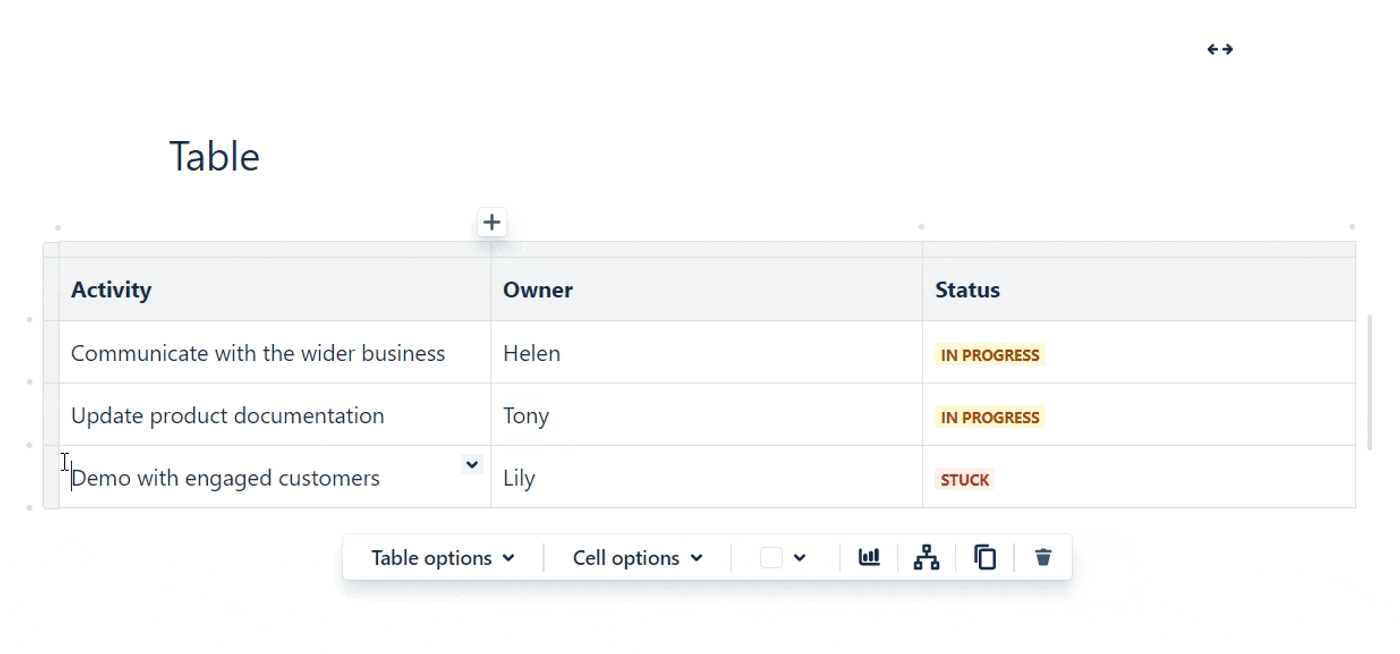Open the Cell options dropdown
1400x654 pixels.
click(x=637, y=558)
